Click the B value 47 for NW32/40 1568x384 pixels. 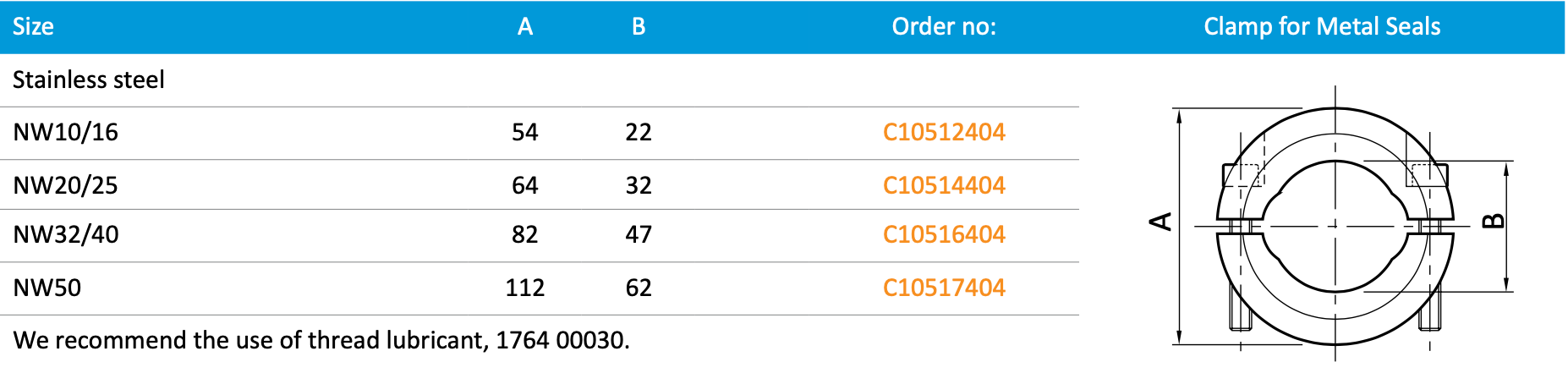click(x=639, y=234)
